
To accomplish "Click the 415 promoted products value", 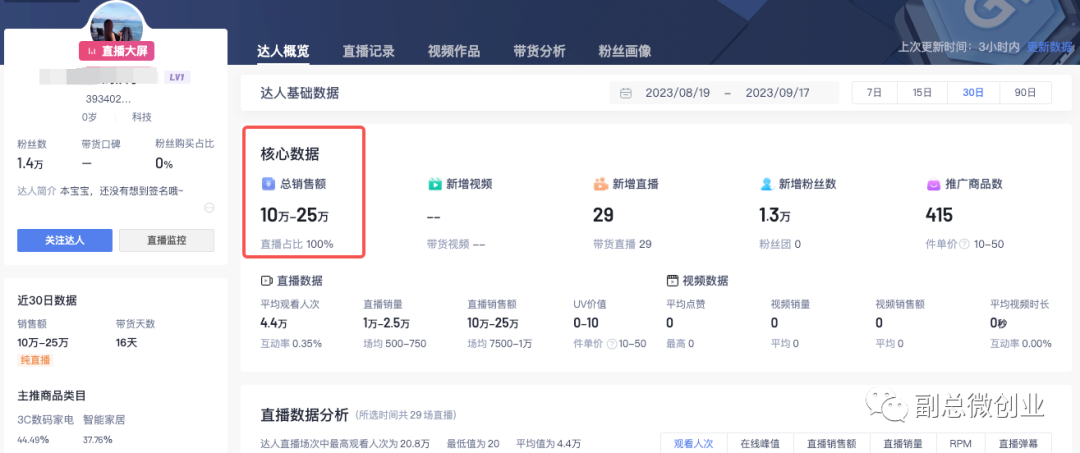I will pos(939,215).
